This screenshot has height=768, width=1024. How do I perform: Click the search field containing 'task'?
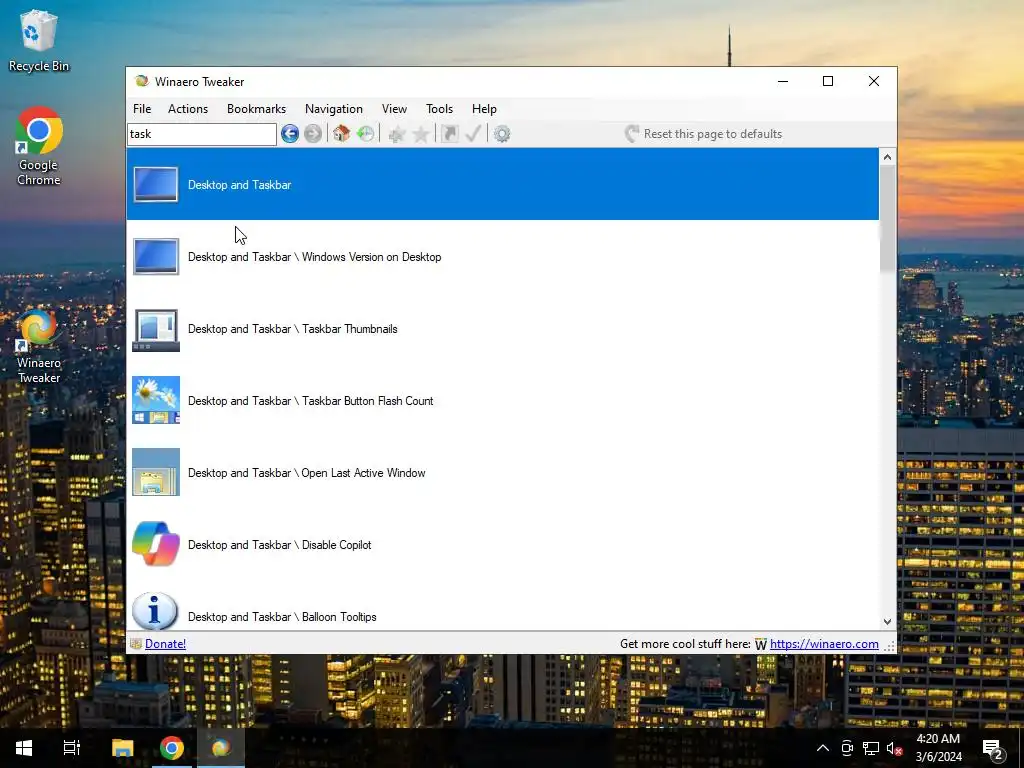(x=202, y=134)
